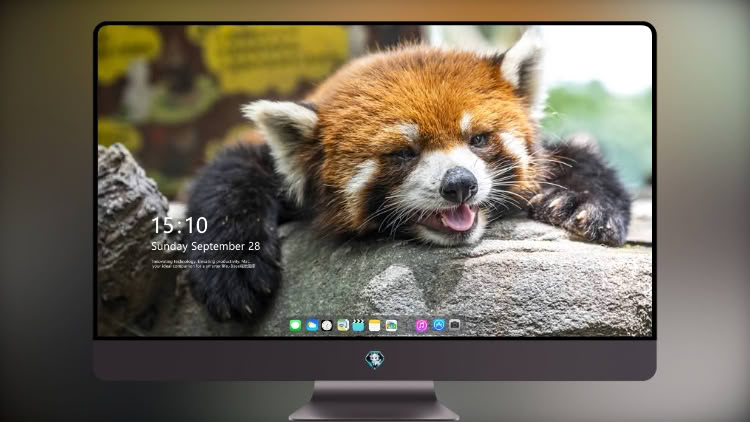Click the logo badge on the monitor chin
The width and height of the screenshot is (750, 422).
(x=375, y=360)
